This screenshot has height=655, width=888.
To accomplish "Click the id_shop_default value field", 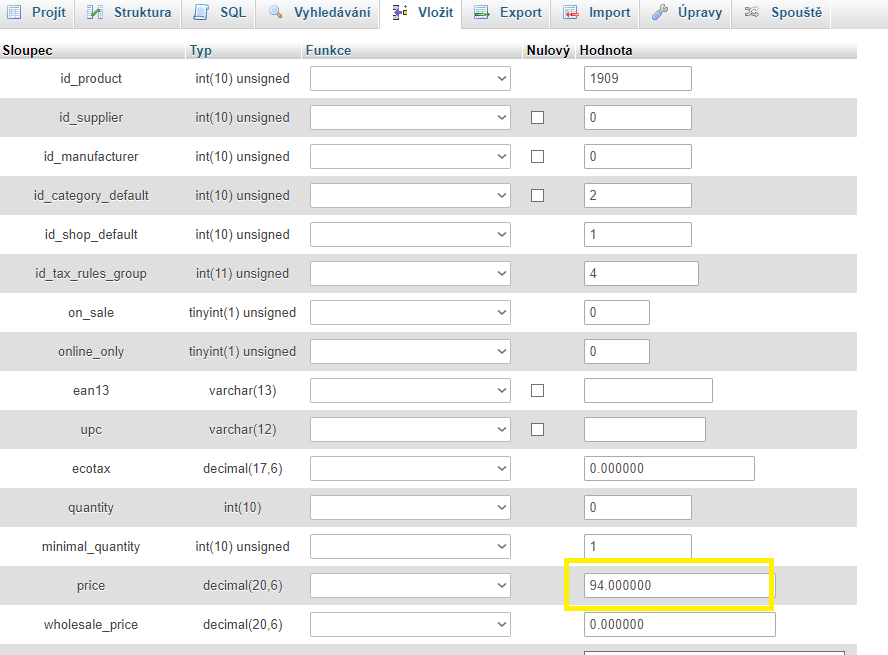I will point(638,234).
